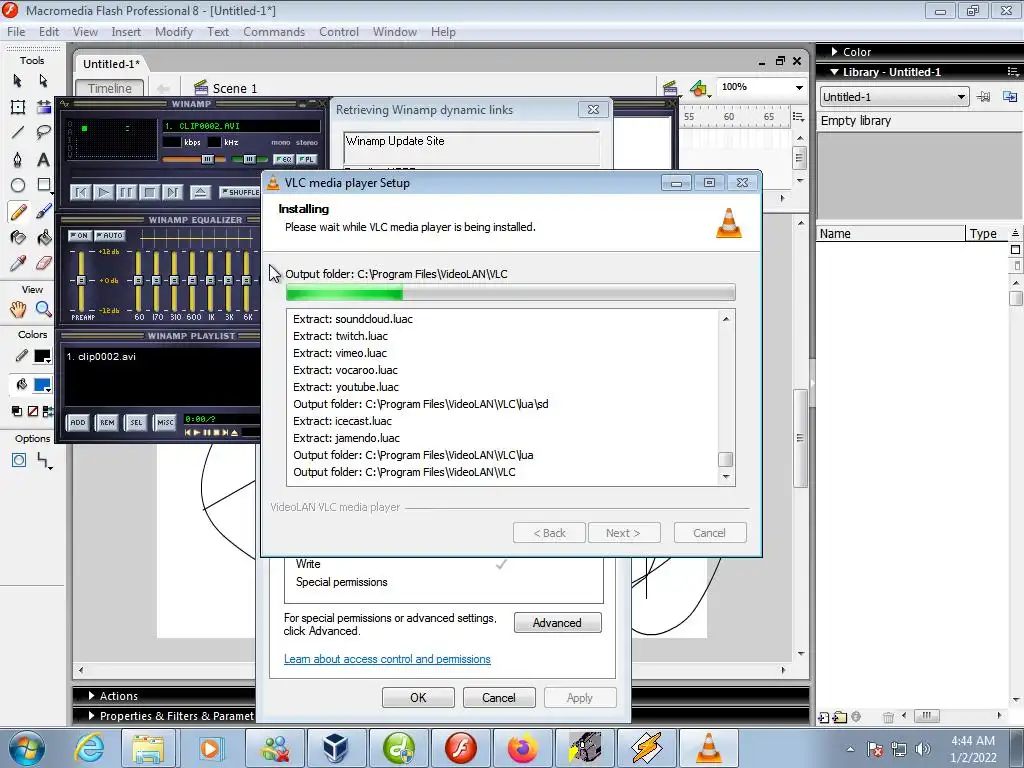Select the Lasso tool
This screenshot has width=1024, height=768.
pos(43,133)
